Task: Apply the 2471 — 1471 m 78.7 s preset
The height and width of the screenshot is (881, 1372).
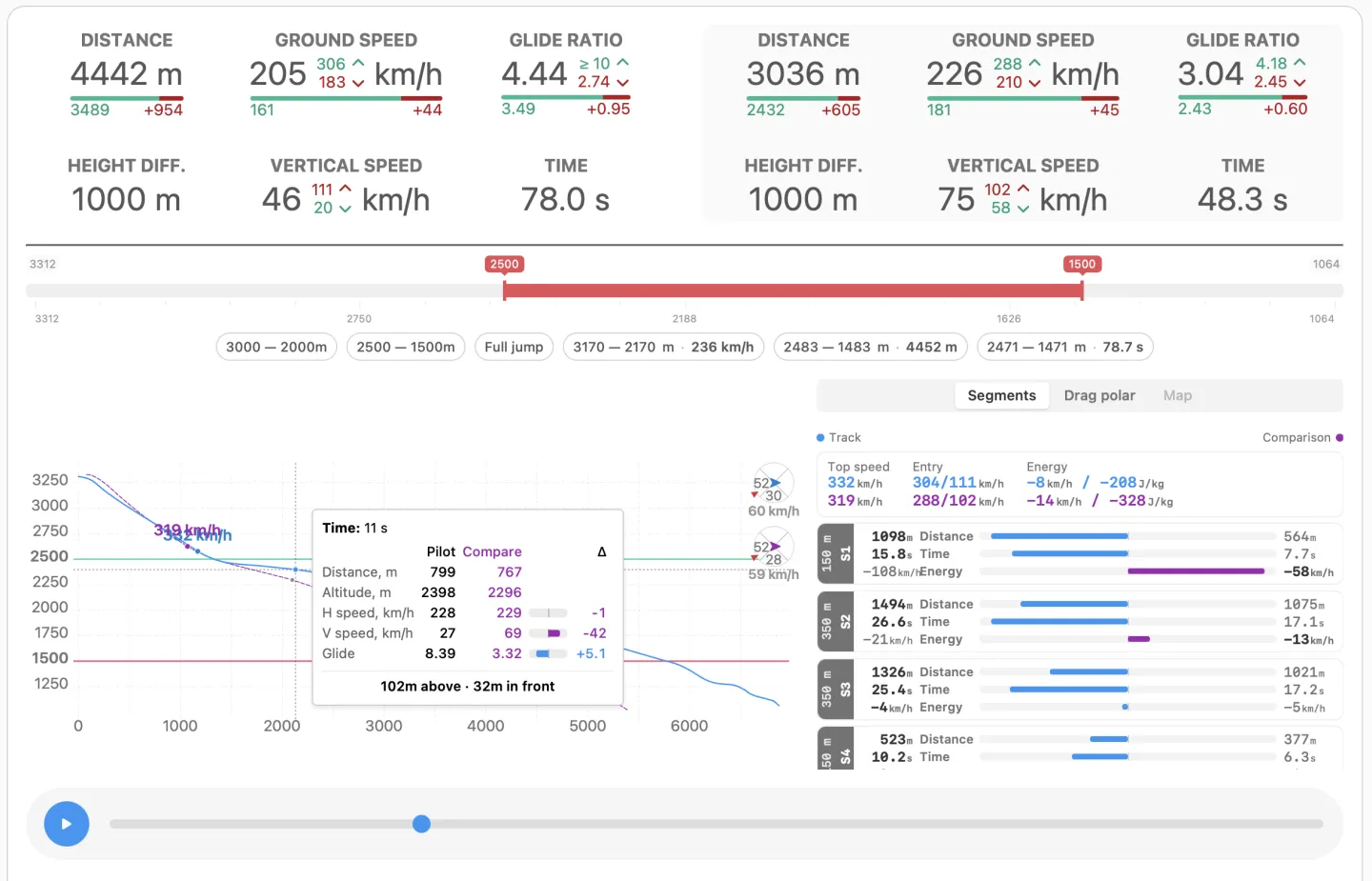Action: [x=1065, y=347]
